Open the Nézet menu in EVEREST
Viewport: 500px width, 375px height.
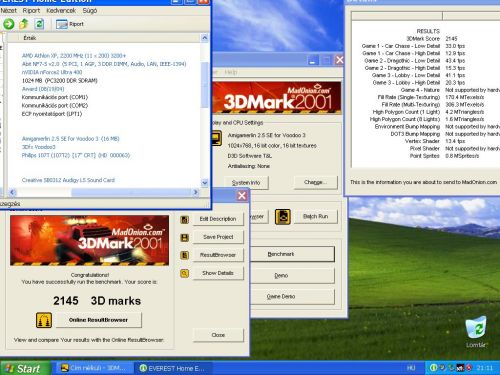pos(9,11)
